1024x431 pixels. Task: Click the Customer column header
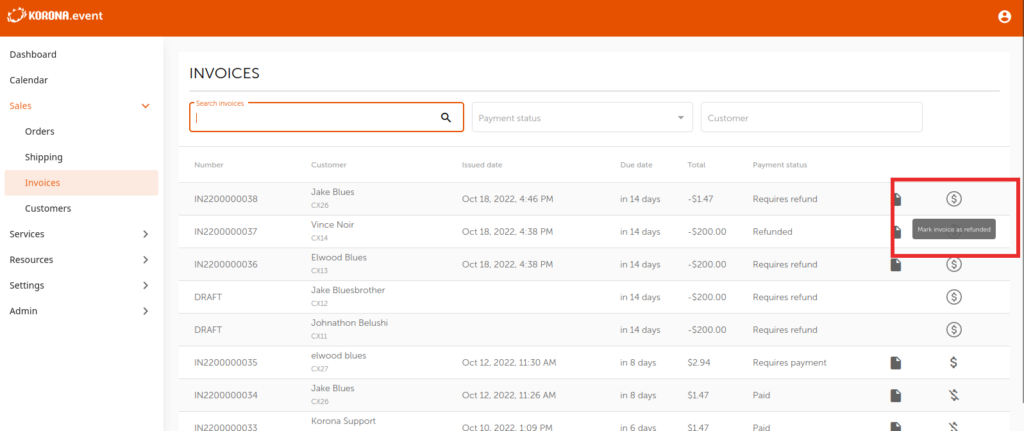tap(328, 165)
